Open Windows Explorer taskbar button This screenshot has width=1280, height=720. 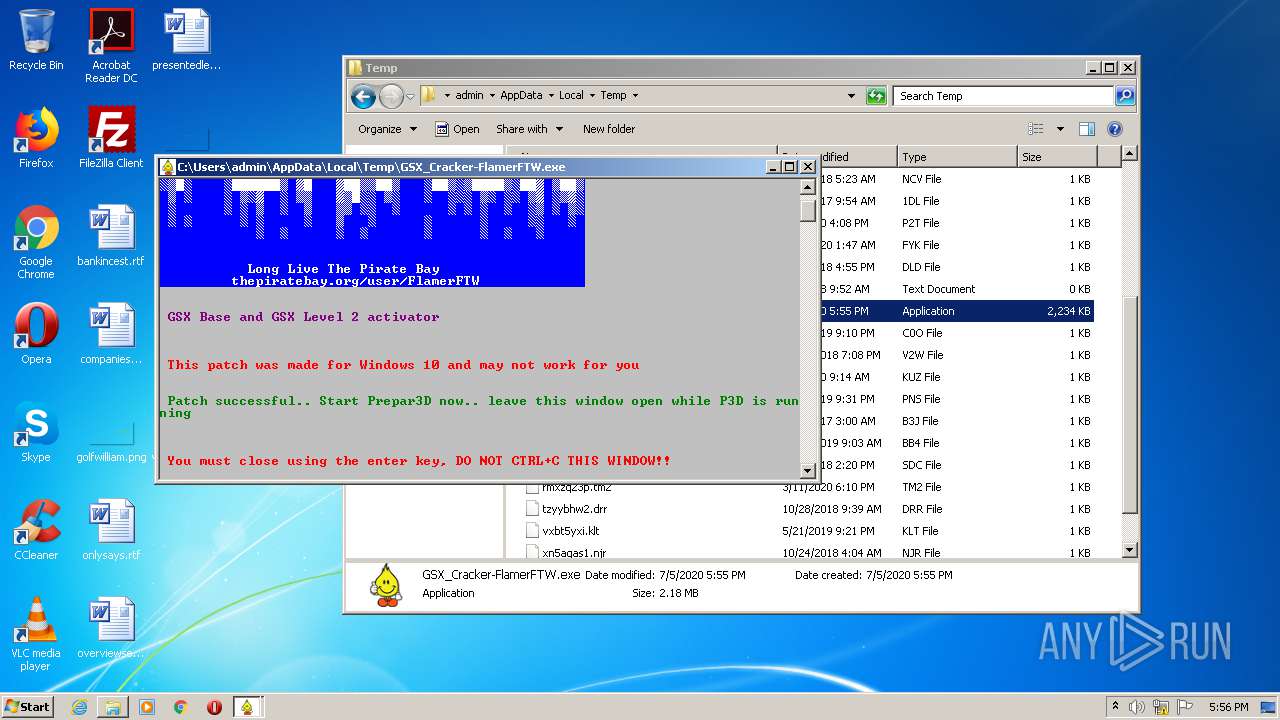tap(113, 707)
